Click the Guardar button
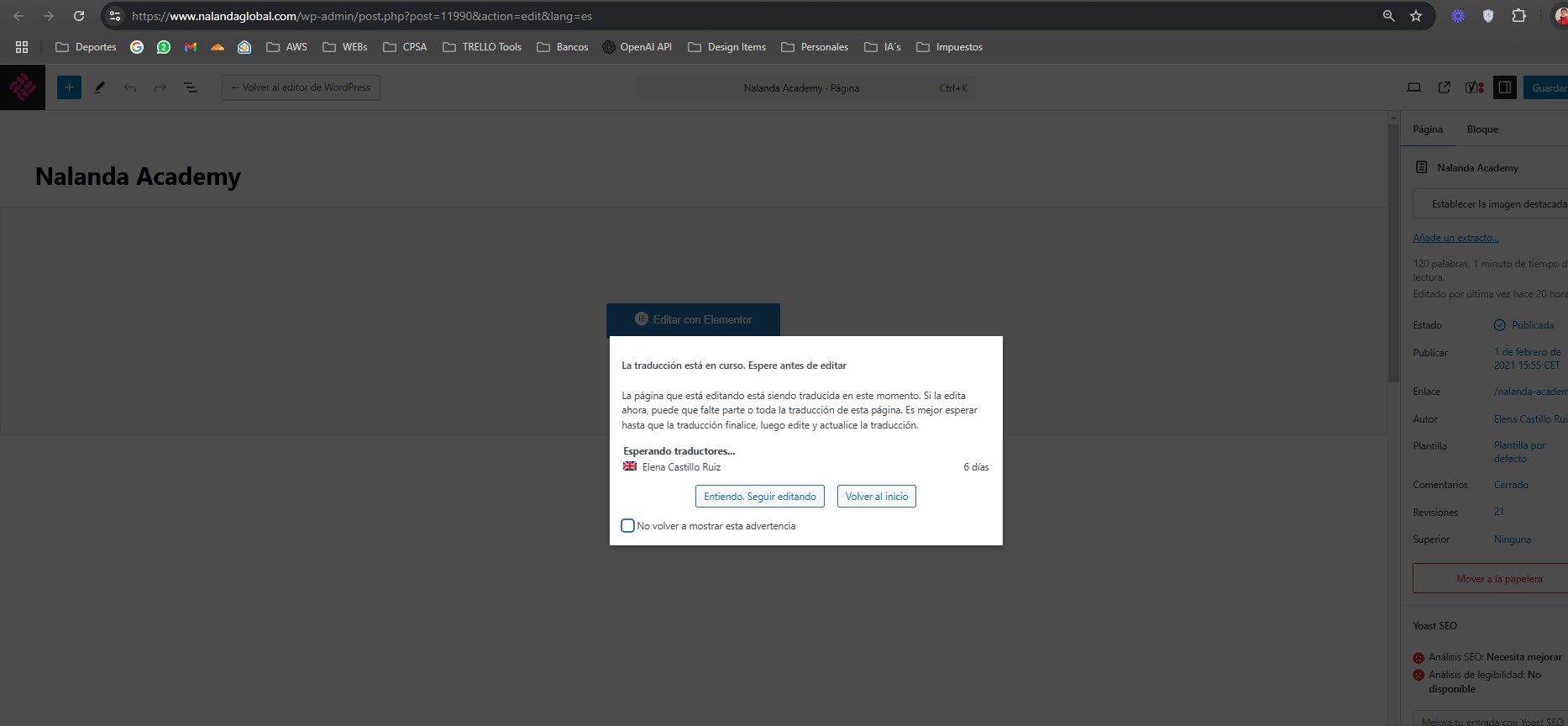Image resolution: width=1568 pixels, height=726 pixels. coord(1547,87)
